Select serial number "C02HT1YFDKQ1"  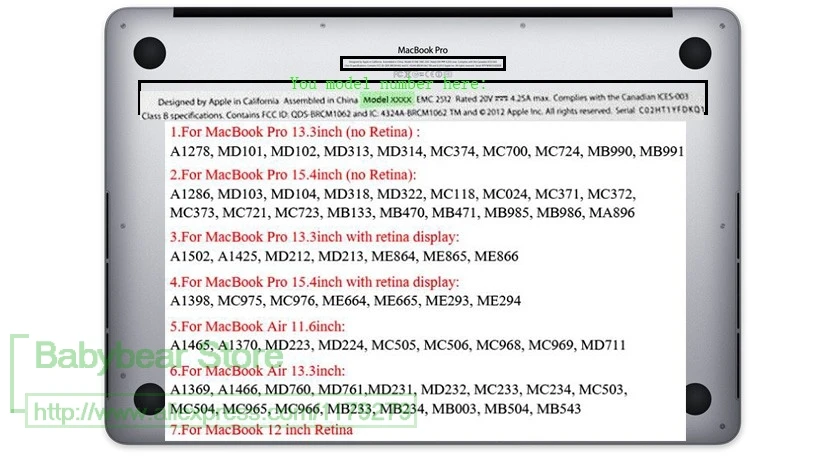click(671, 110)
